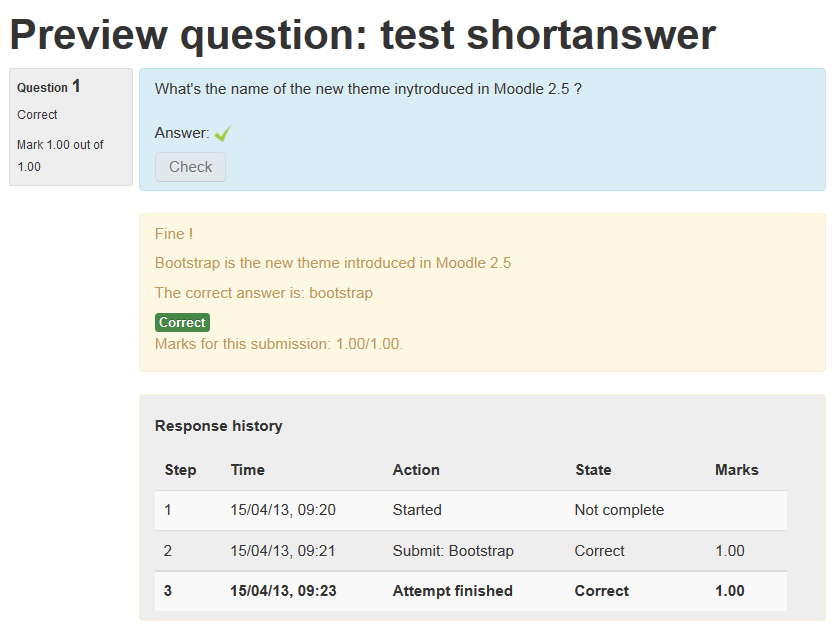Click the Time column header
The width and height of the screenshot is (840, 632).
click(248, 470)
